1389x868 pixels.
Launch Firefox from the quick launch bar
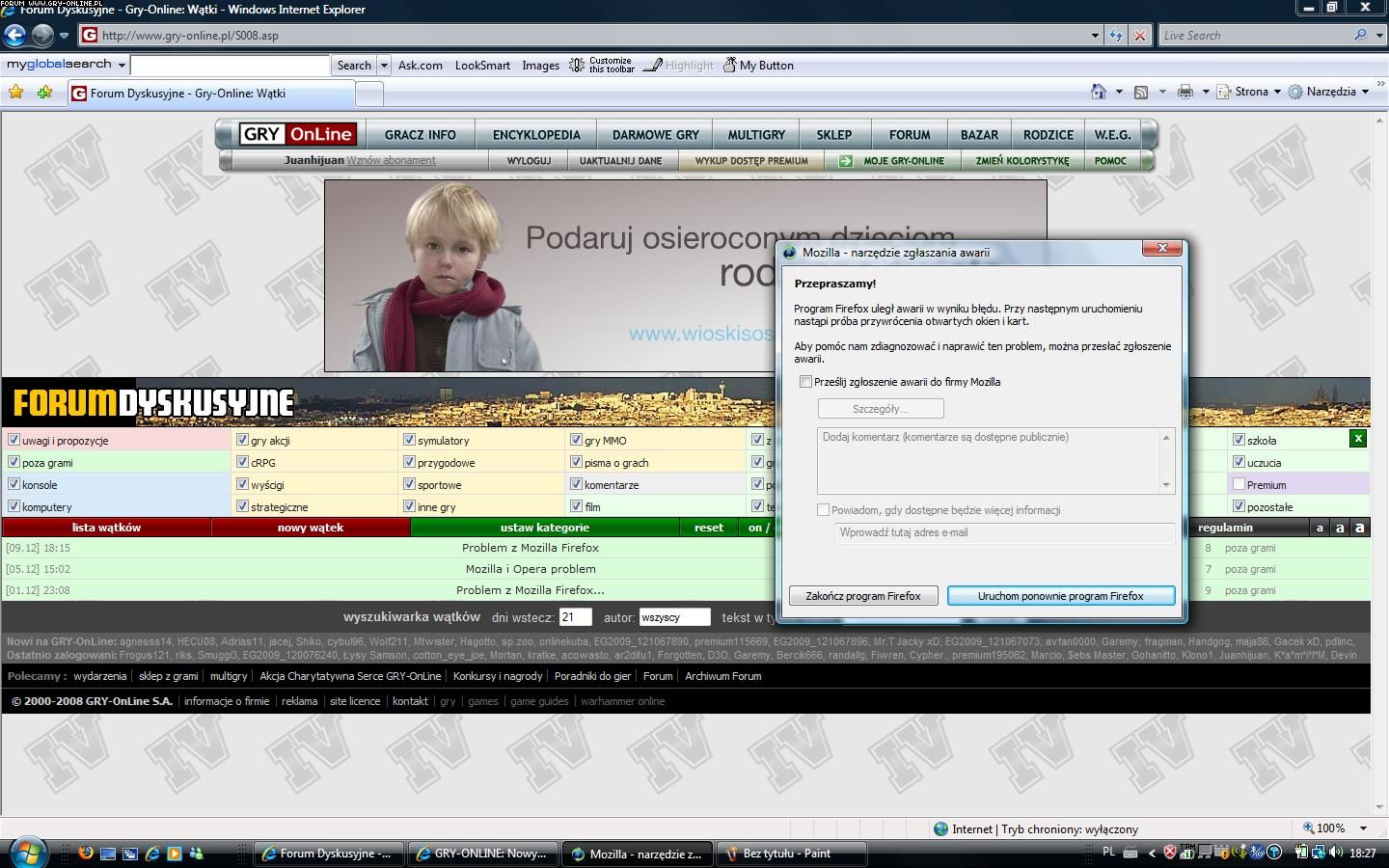(86, 853)
